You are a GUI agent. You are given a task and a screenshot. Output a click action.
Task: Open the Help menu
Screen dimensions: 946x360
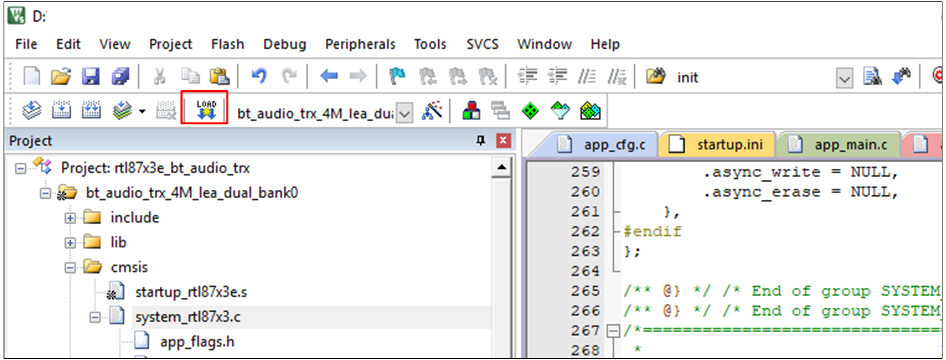[605, 44]
